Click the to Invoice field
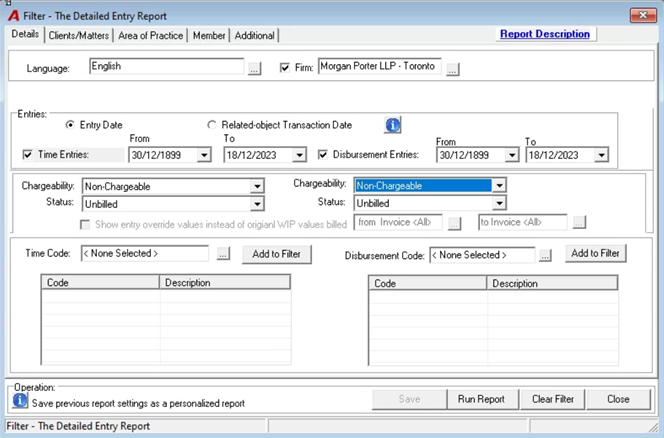Screen dimensions: 664x438 click(x=523, y=222)
